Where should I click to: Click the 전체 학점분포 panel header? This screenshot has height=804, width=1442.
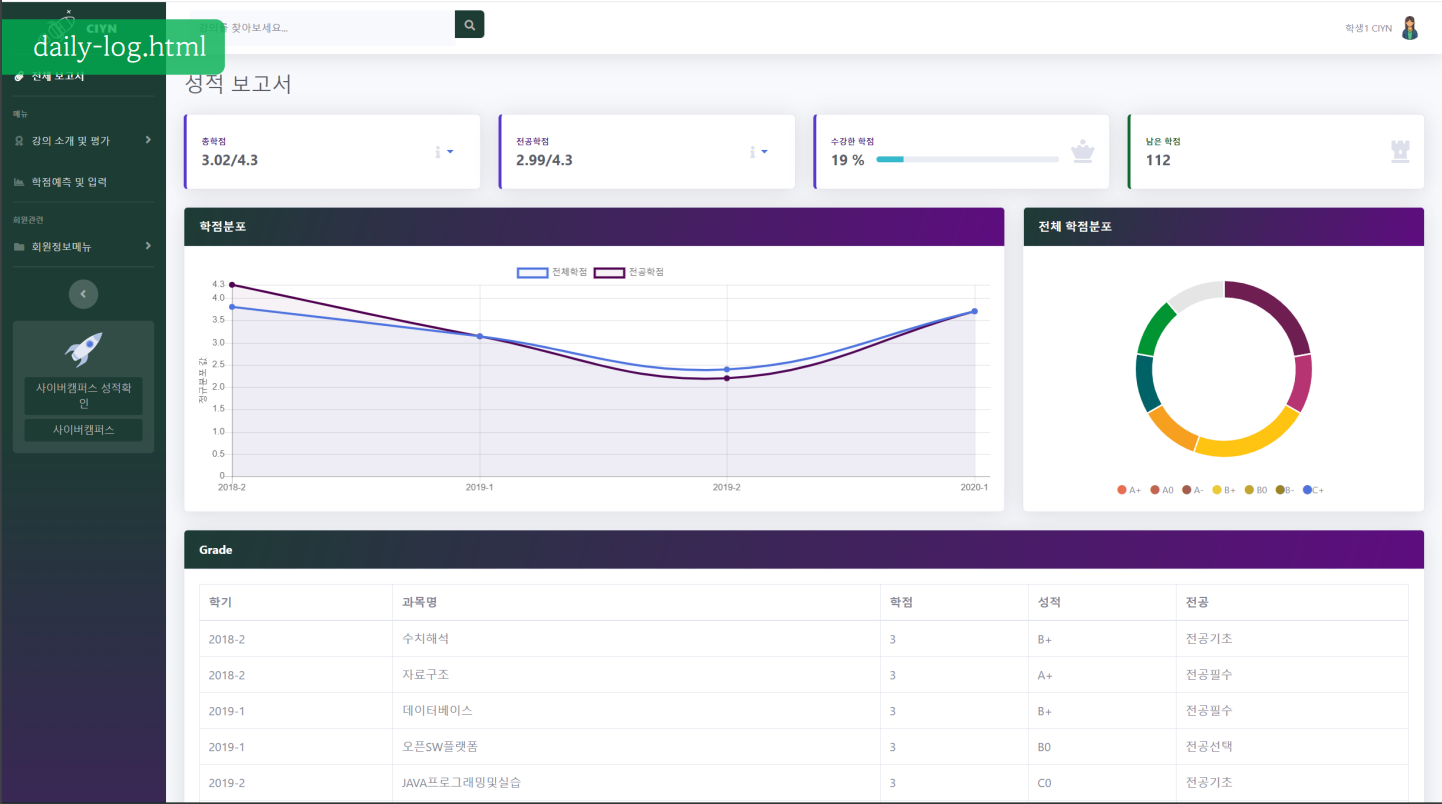1223,227
